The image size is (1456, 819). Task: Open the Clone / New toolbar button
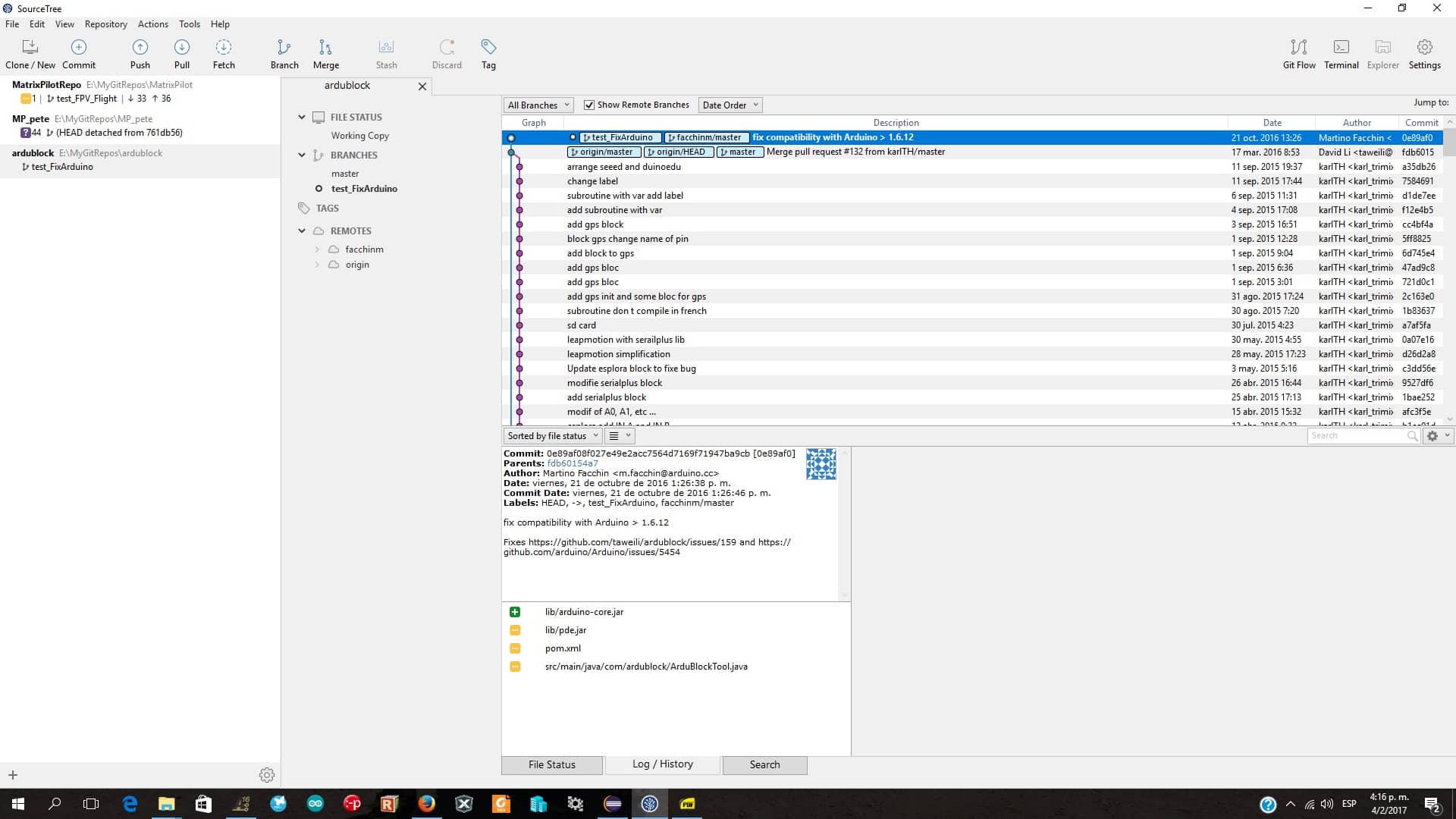pos(30,54)
